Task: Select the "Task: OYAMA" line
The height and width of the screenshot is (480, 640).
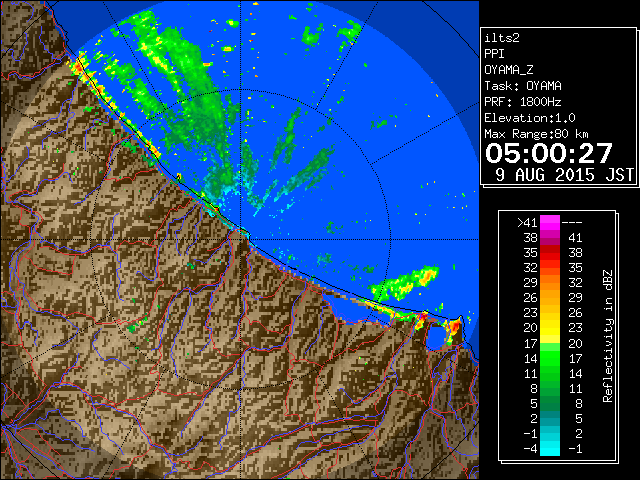Action: click(x=523, y=86)
